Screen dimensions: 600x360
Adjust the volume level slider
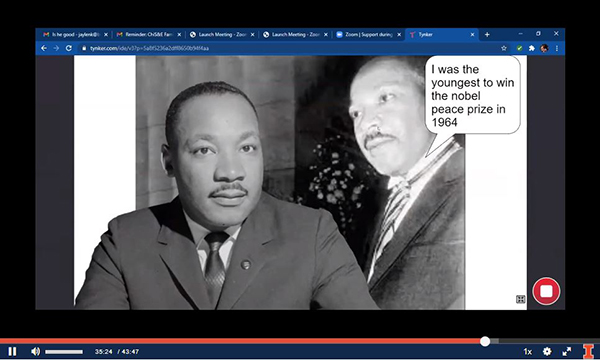point(64,352)
